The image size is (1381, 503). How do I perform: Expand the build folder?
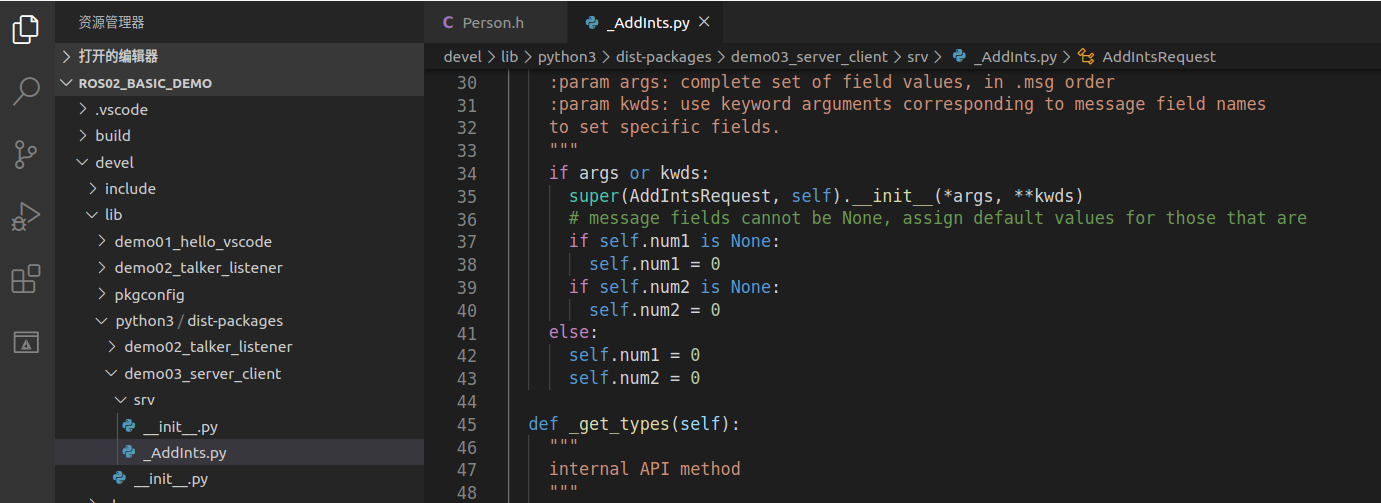[x=113, y=135]
